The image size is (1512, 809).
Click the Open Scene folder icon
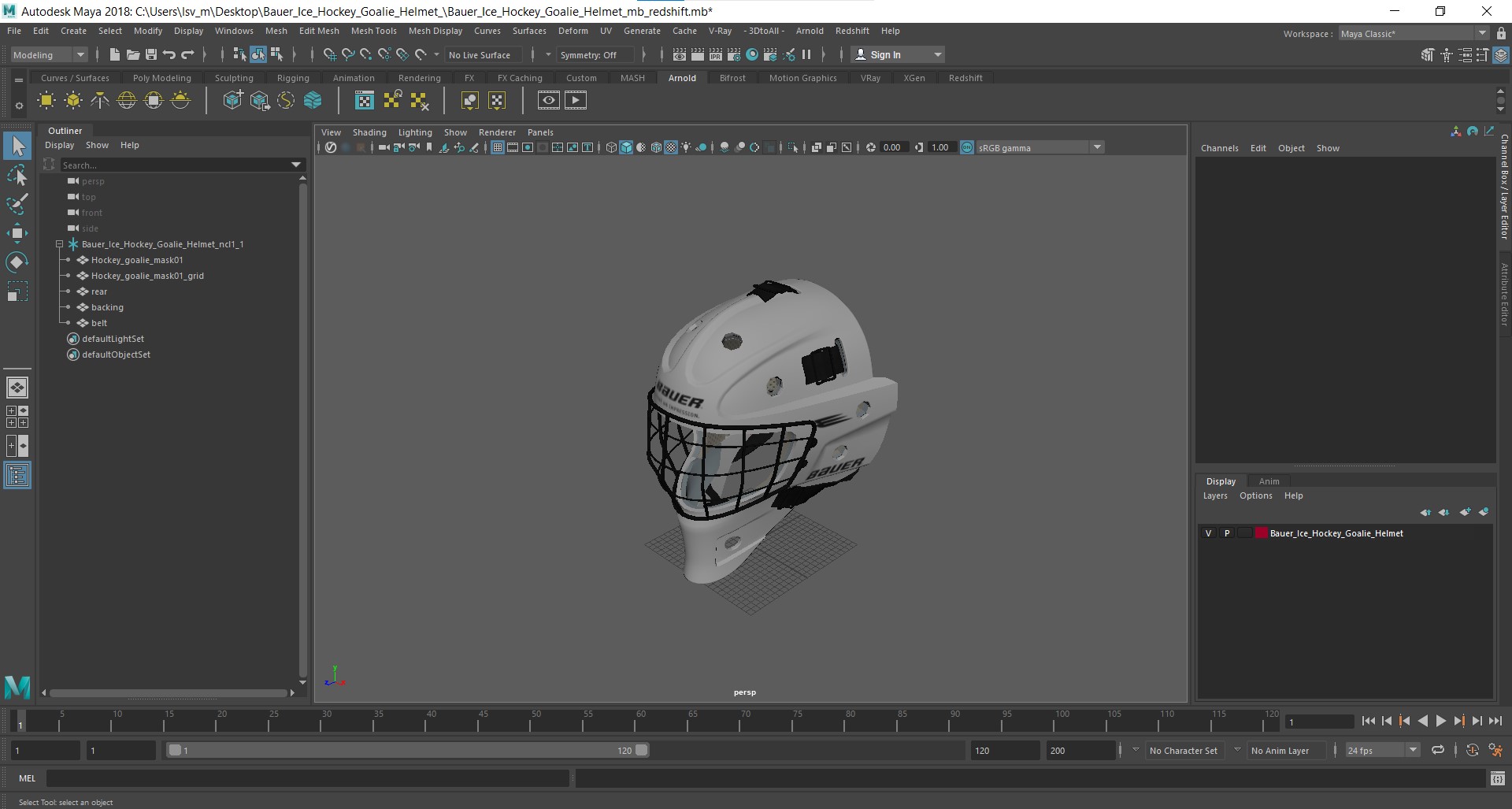[x=132, y=54]
